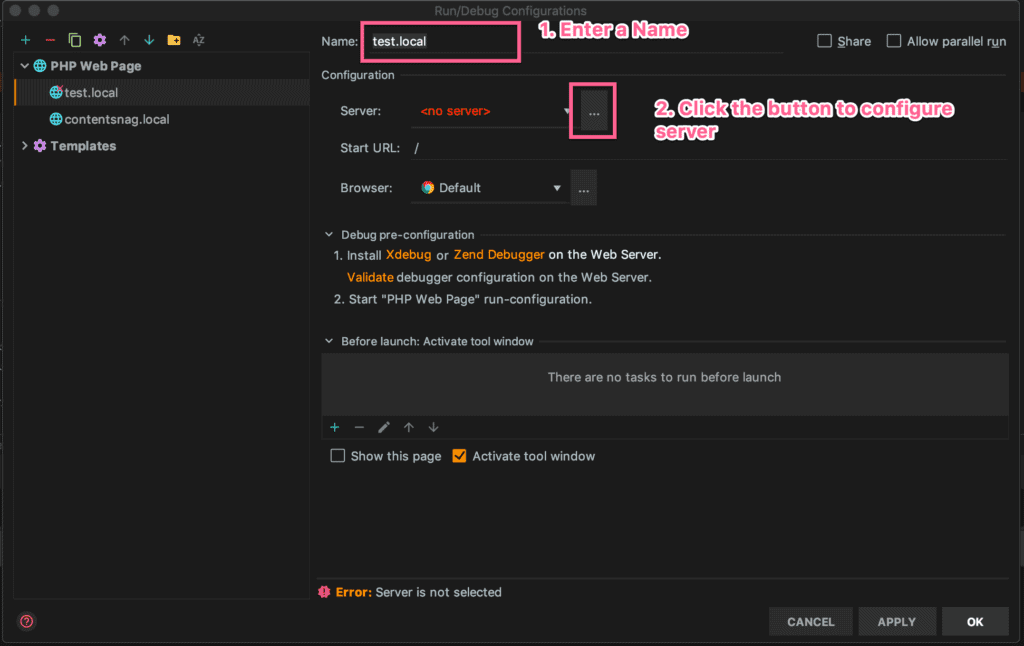This screenshot has width=1024, height=646.
Task: Open the Server dropdown
Action: [x=566, y=111]
